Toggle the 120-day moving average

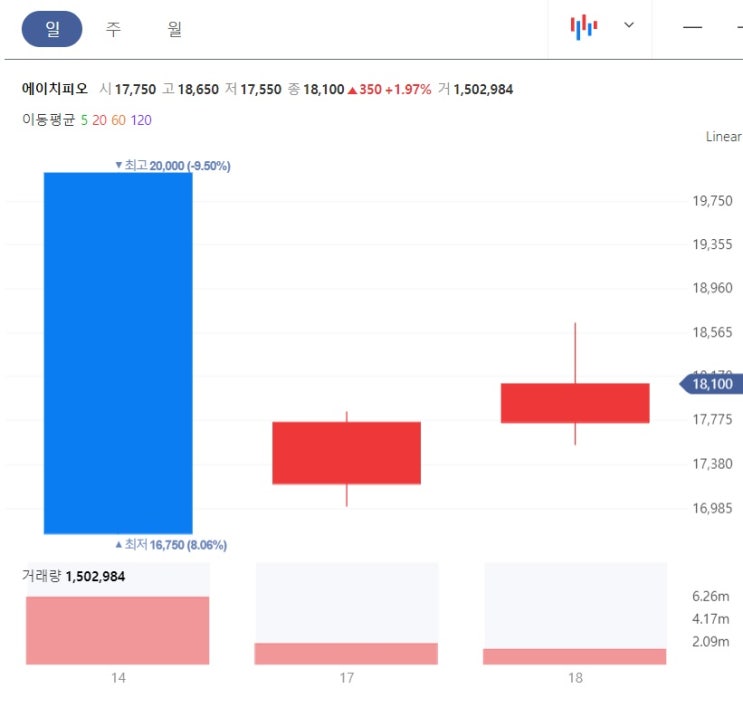[141, 120]
